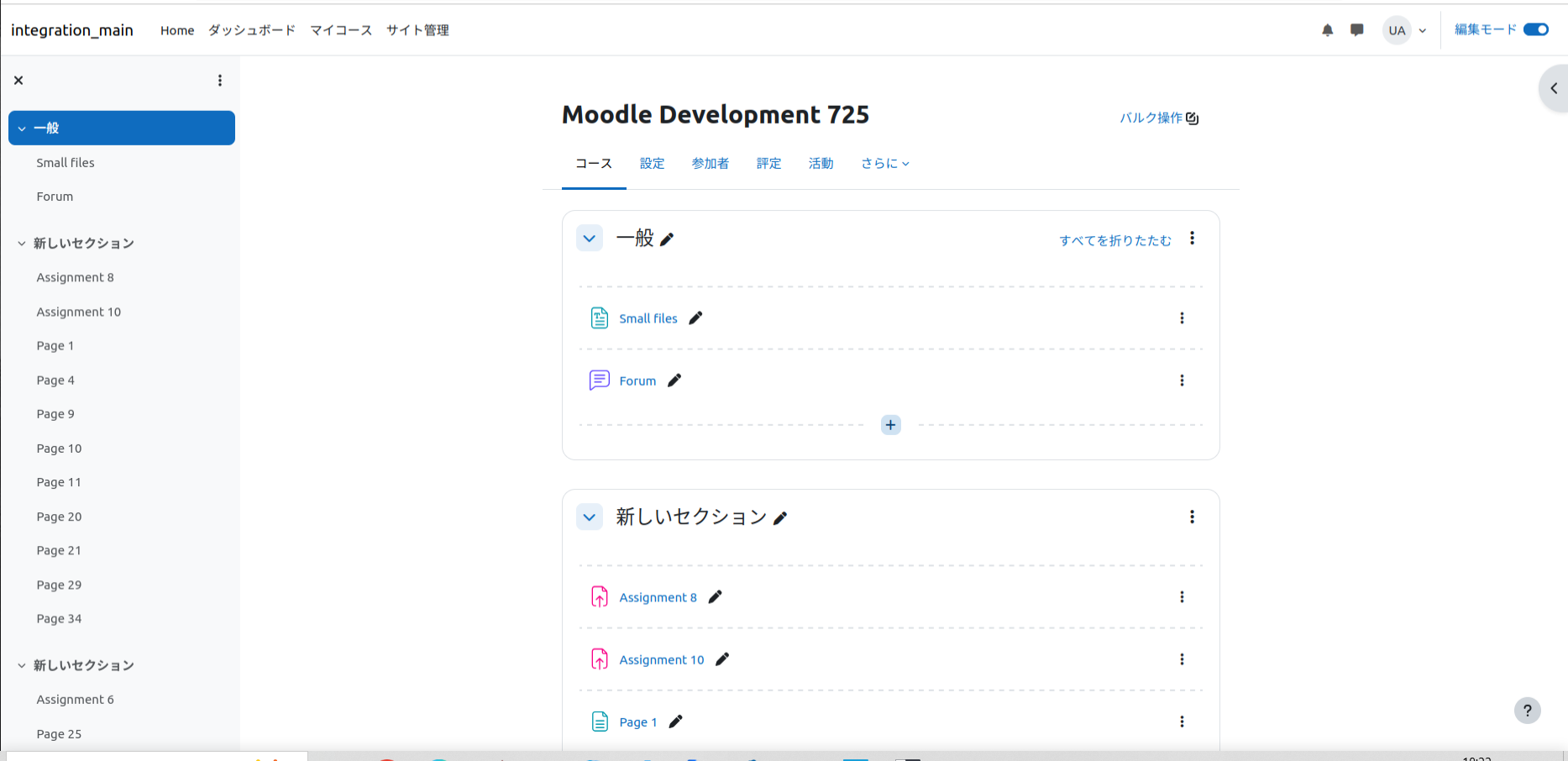Click the Forum activity icon
The width and height of the screenshot is (1568, 761).
tap(600, 380)
